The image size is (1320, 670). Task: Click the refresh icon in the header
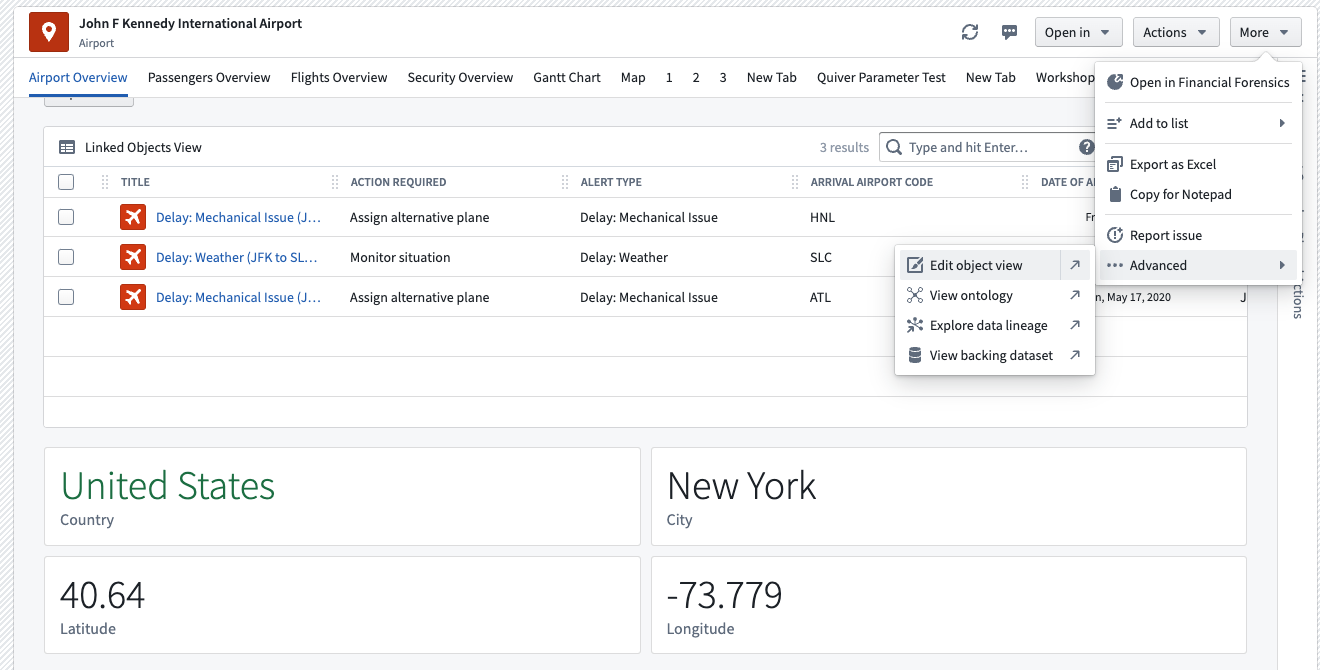pyautogui.click(x=970, y=32)
